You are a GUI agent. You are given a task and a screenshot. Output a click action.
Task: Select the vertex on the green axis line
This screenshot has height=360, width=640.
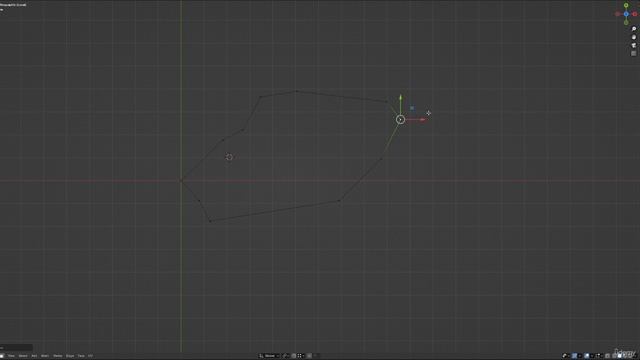coord(181,180)
